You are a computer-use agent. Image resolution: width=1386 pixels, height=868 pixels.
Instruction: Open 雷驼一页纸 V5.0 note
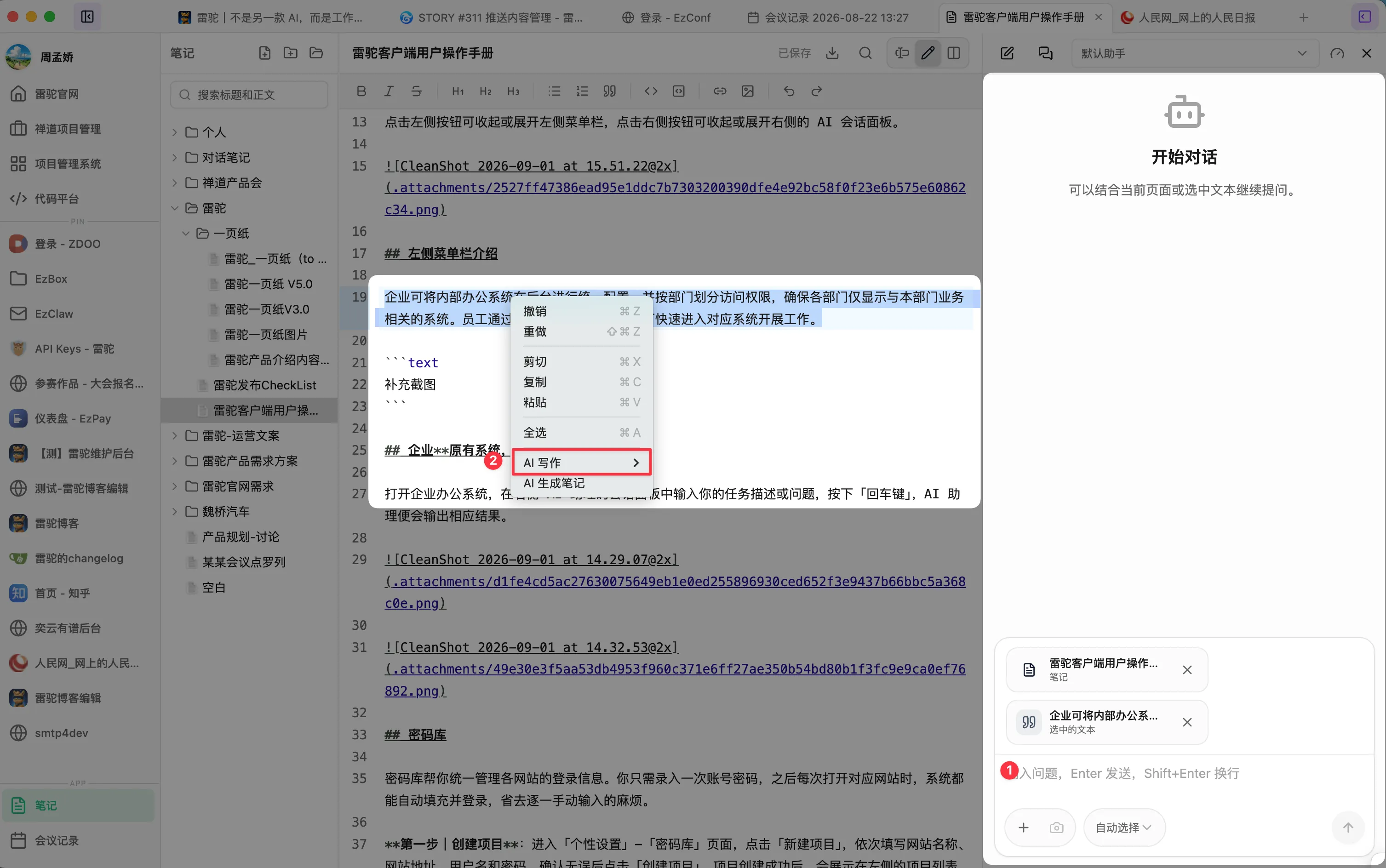(x=249, y=284)
